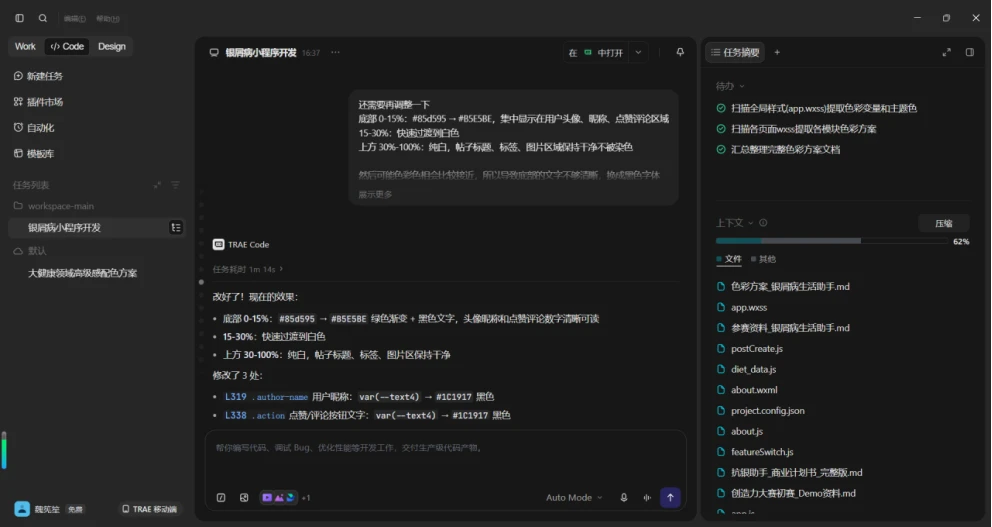Open TRAE 移动端 link
The image size is (992, 527).
pos(149,509)
